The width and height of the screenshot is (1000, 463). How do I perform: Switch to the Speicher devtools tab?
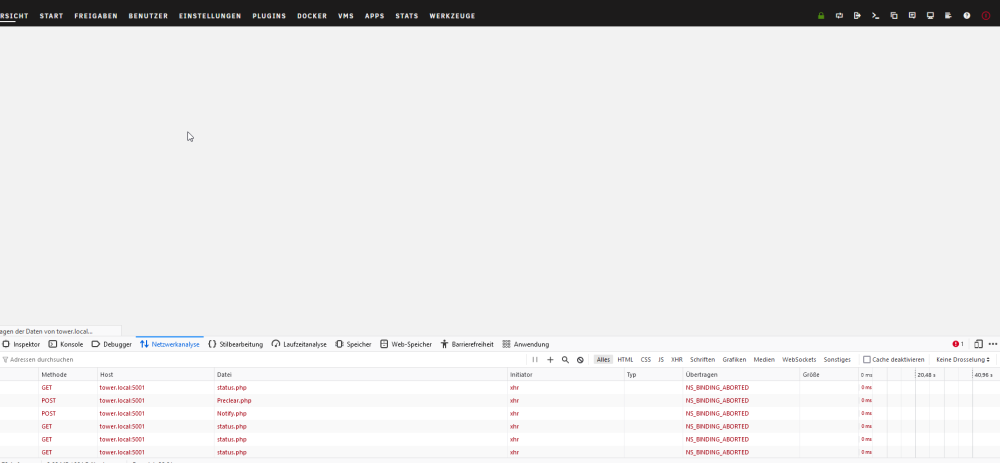(353, 344)
